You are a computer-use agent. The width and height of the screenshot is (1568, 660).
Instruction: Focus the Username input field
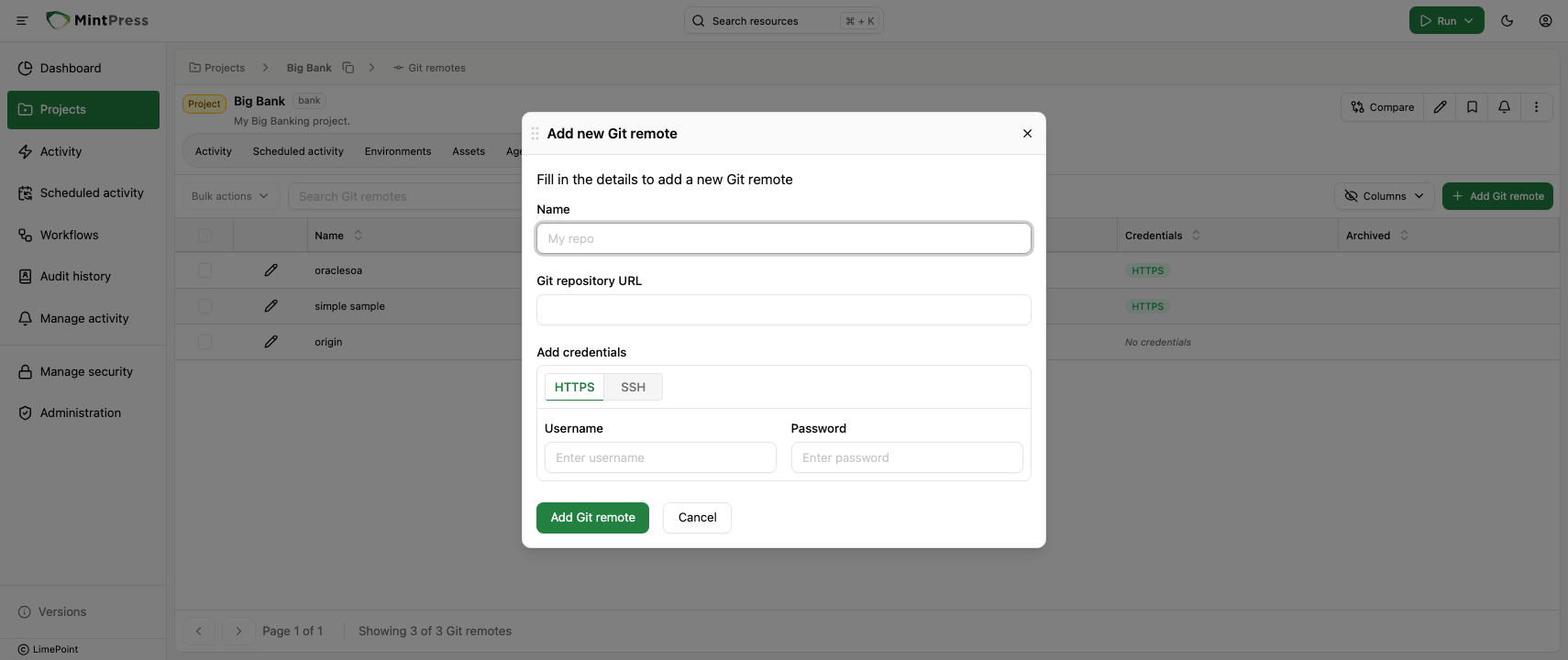click(660, 457)
